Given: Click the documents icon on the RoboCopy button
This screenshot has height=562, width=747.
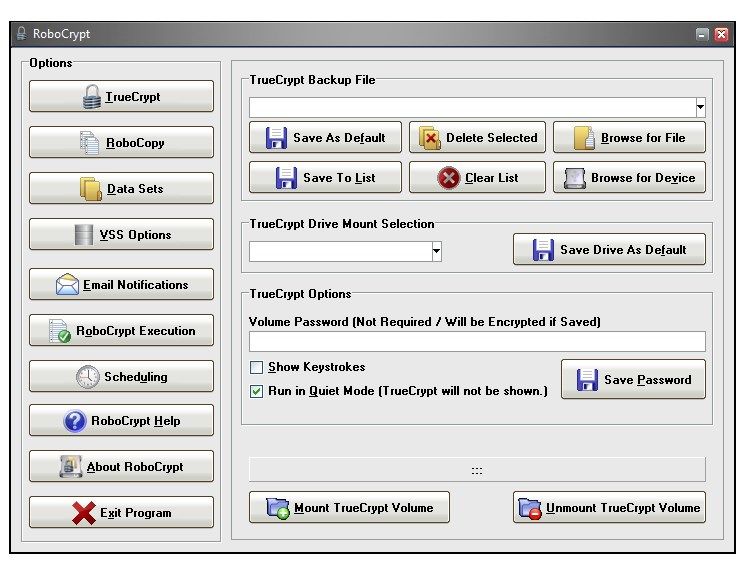Looking at the screenshot, I should point(90,143).
